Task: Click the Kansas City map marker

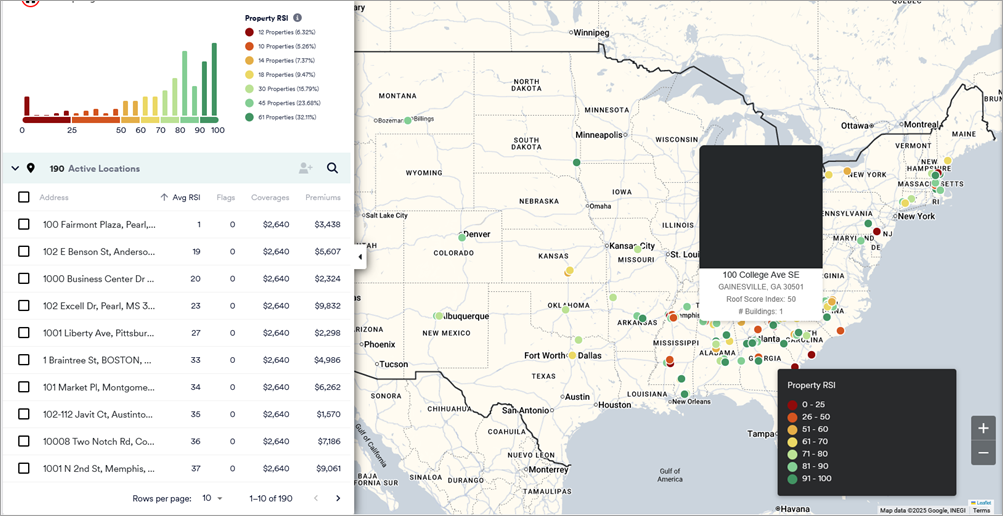Action: coord(637,249)
